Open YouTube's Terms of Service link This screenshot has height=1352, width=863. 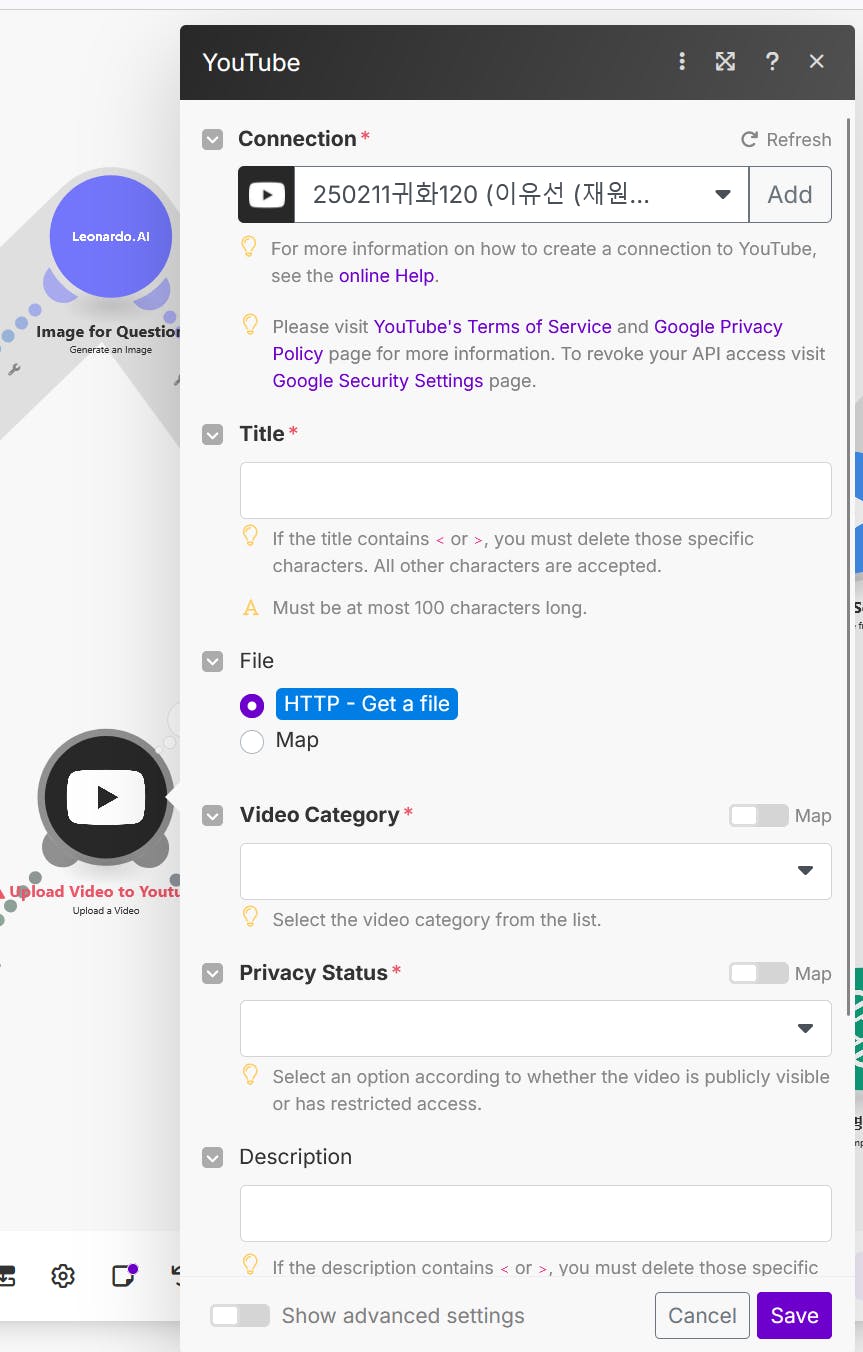click(x=492, y=327)
